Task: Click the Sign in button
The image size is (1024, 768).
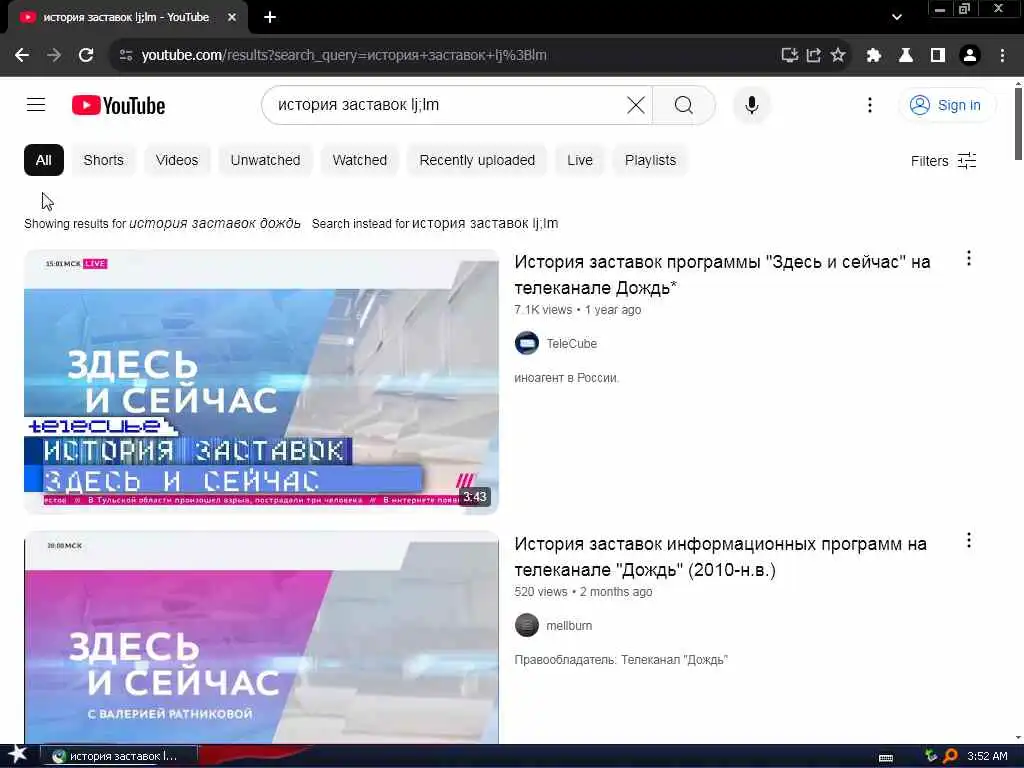Action: pos(947,104)
